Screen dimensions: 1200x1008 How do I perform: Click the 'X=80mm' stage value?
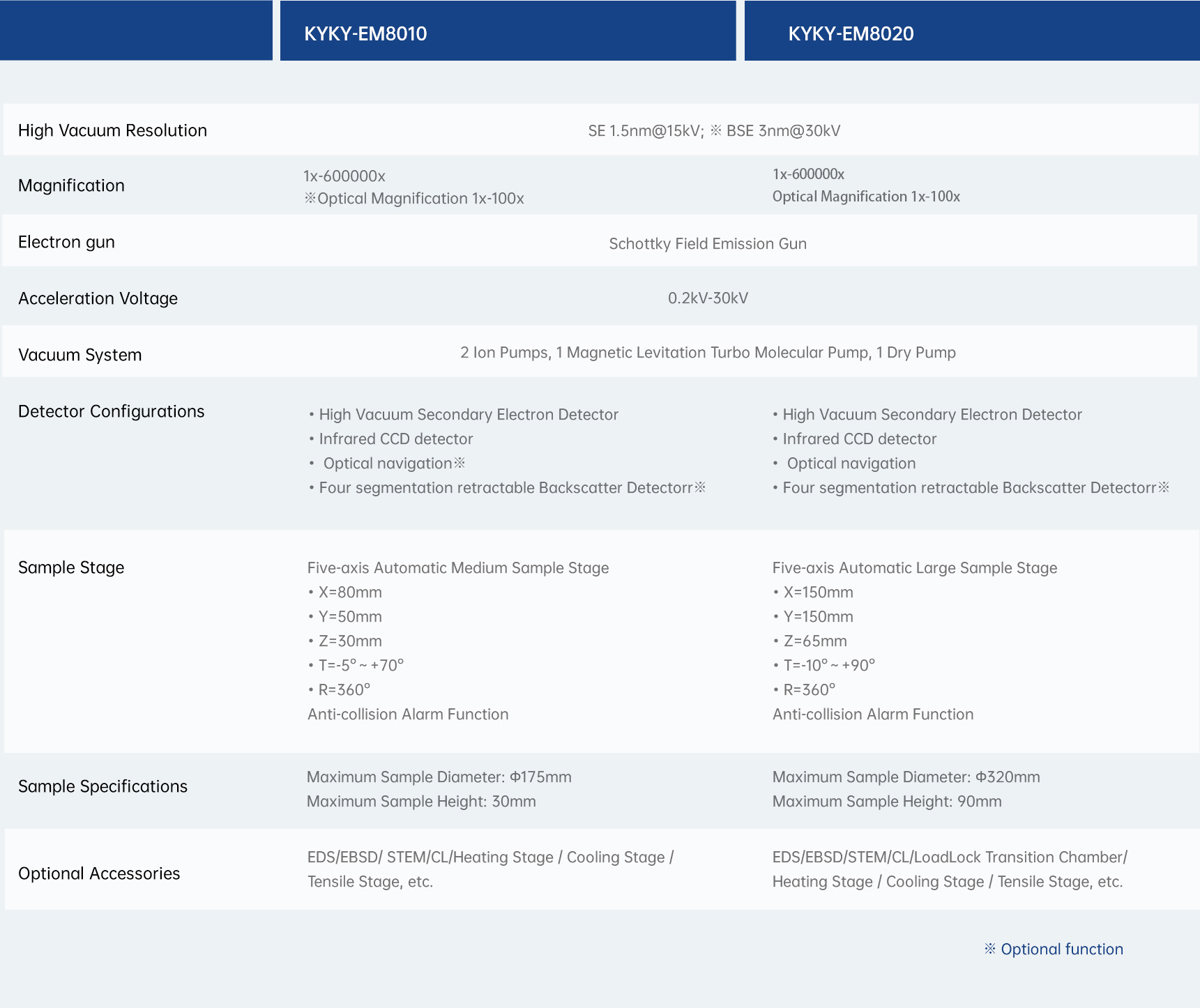tap(345, 593)
